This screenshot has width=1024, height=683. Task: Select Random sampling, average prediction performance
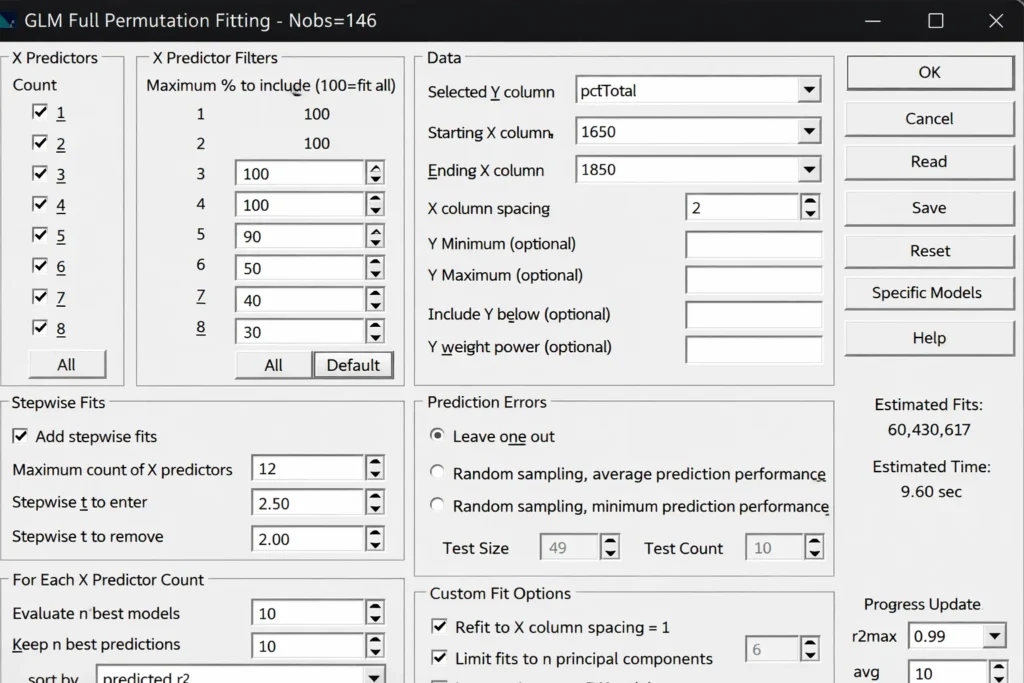click(x=437, y=474)
